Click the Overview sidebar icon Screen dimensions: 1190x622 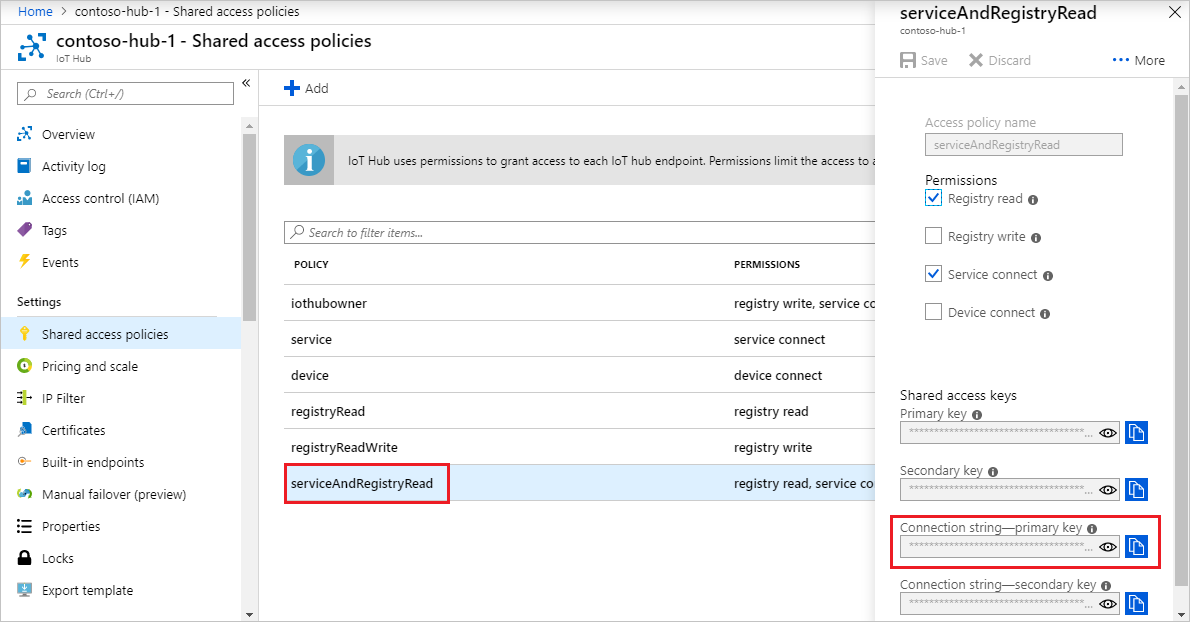pyautogui.click(x=24, y=134)
